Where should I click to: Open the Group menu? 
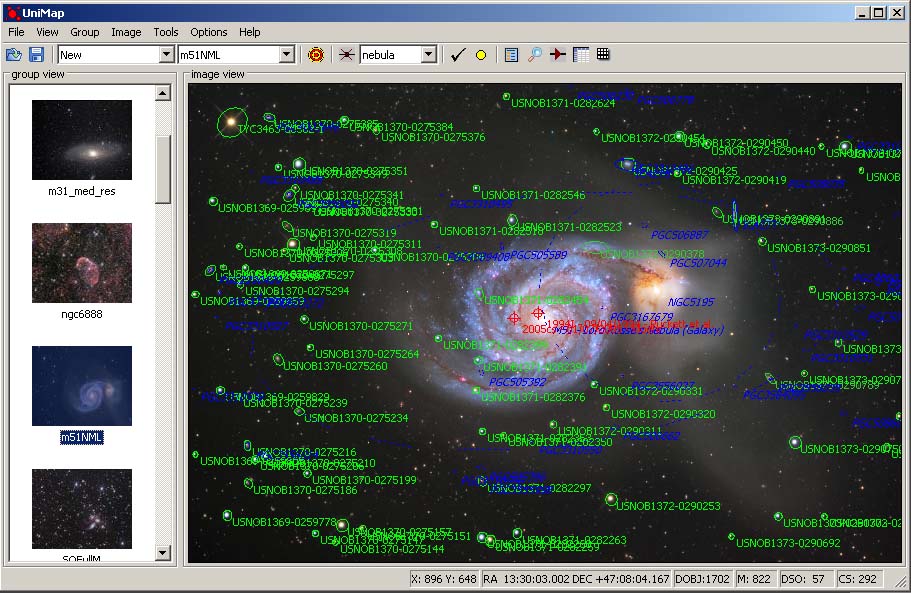pos(85,32)
